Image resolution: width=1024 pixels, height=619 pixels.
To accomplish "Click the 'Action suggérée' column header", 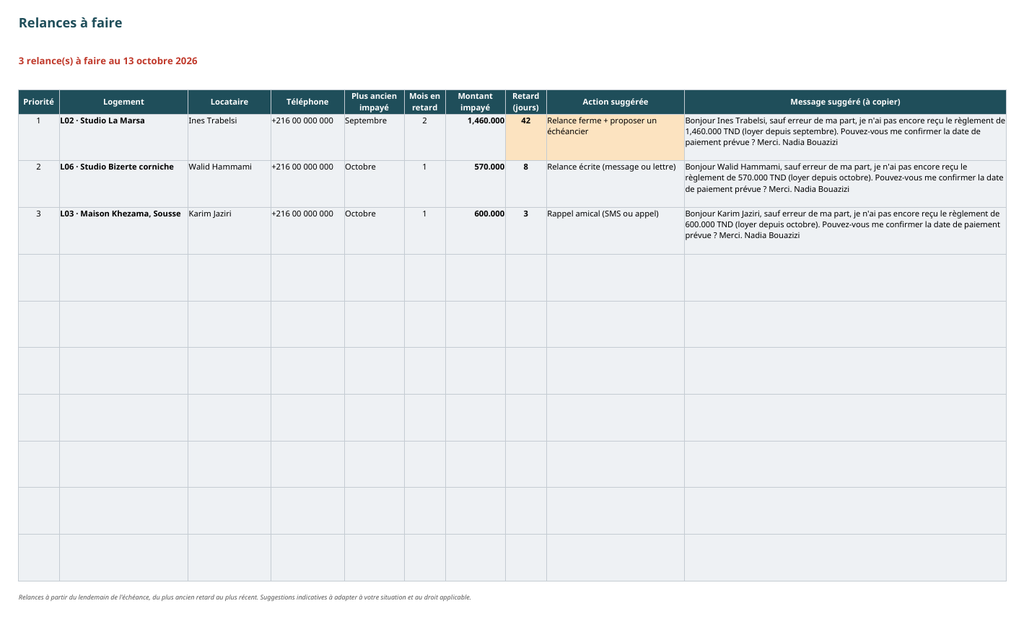I will (x=615, y=102).
